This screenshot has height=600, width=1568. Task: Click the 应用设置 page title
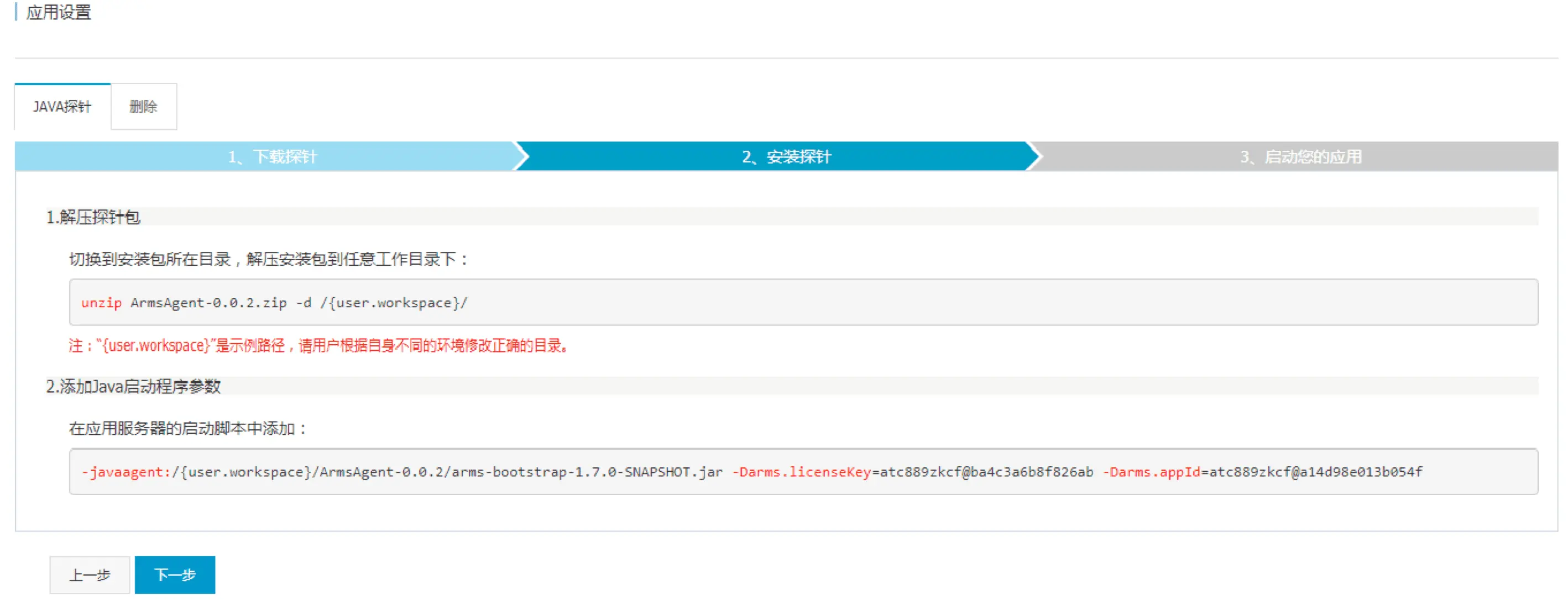[x=59, y=12]
